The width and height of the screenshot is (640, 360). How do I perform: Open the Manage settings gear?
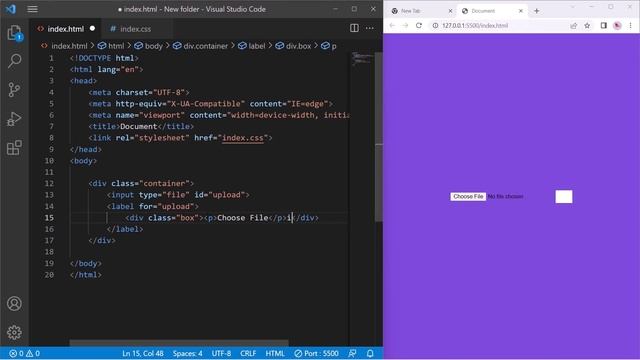pyautogui.click(x=14, y=332)
